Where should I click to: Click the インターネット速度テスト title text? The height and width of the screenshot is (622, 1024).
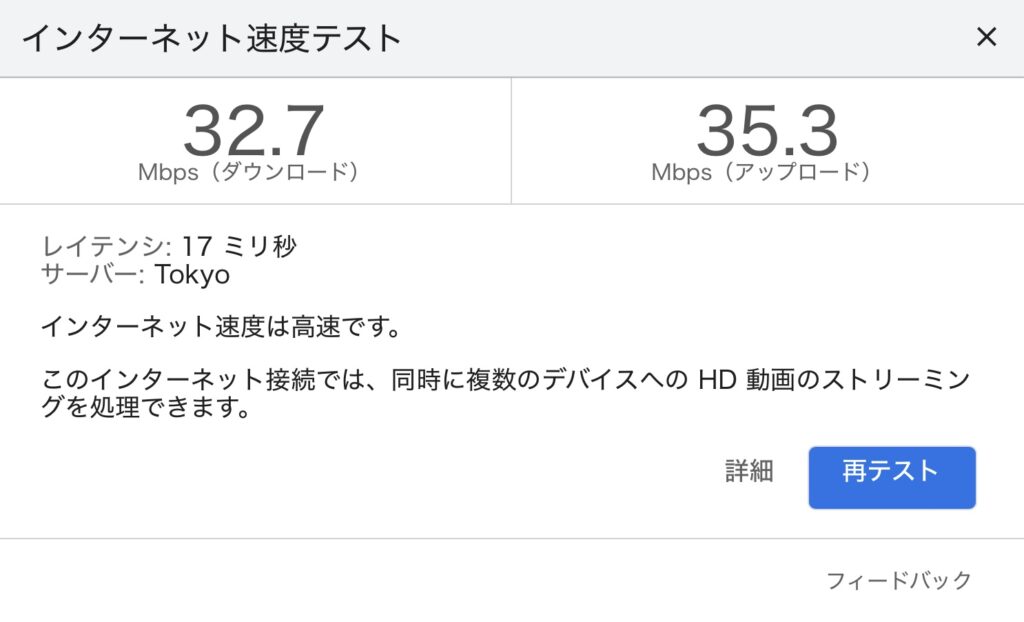pos(211,38)
